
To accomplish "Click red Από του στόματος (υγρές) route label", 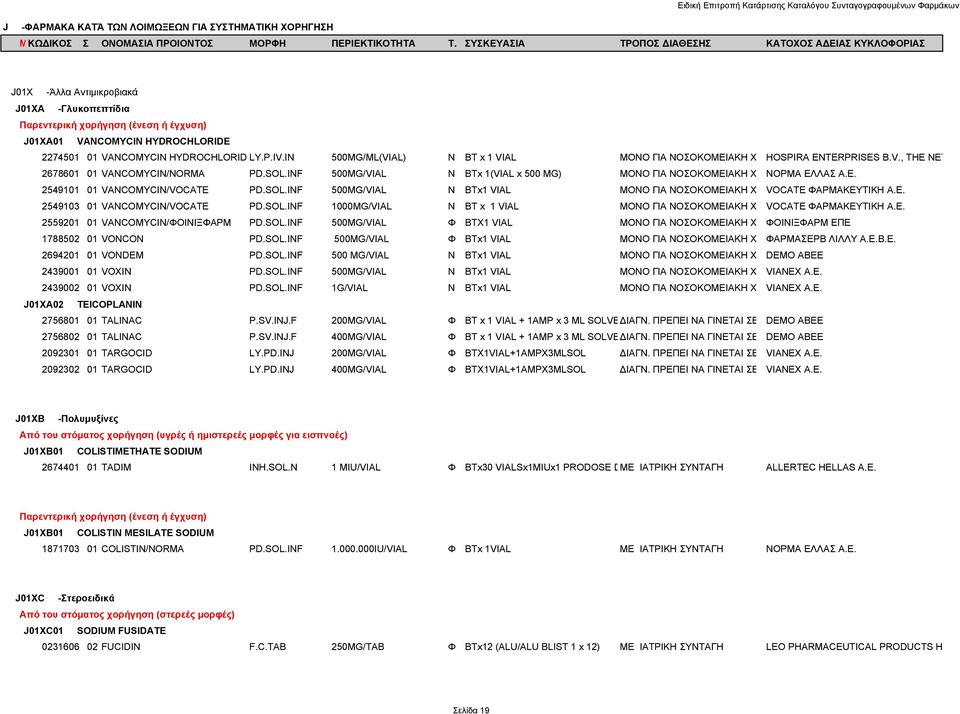I will (183, 435).
